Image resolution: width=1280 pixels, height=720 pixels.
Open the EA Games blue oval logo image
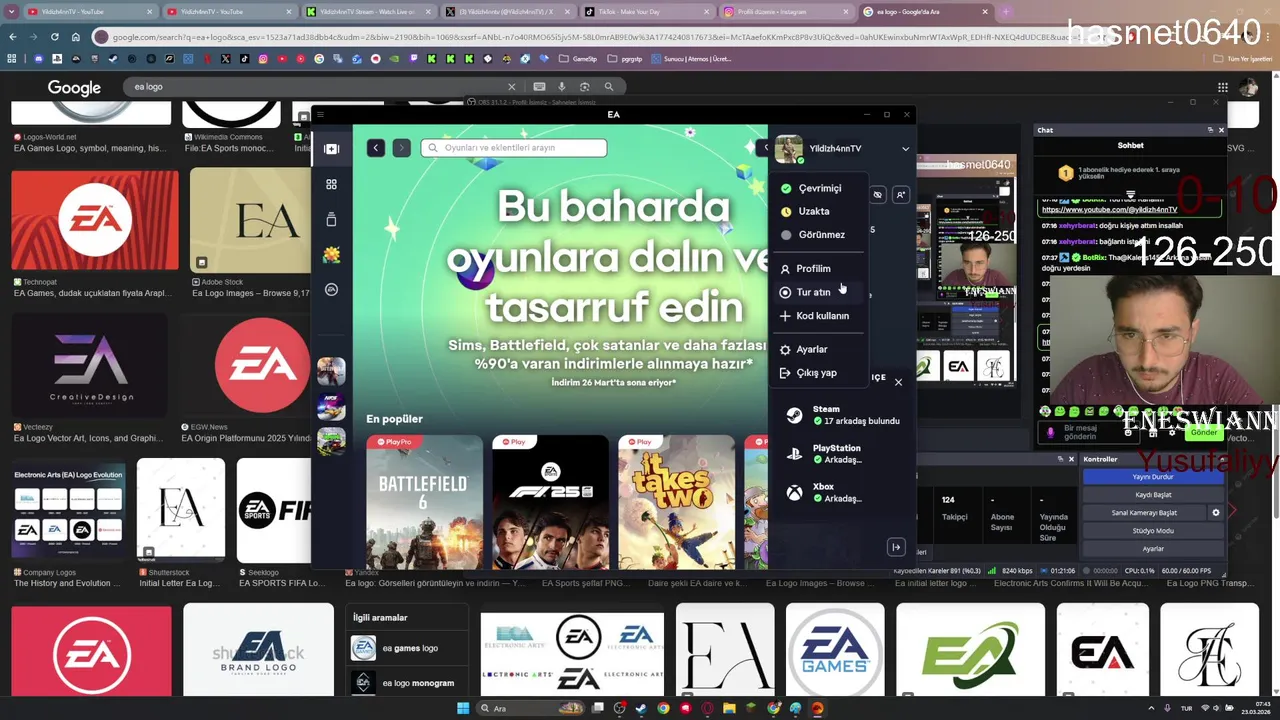[835, 651]
